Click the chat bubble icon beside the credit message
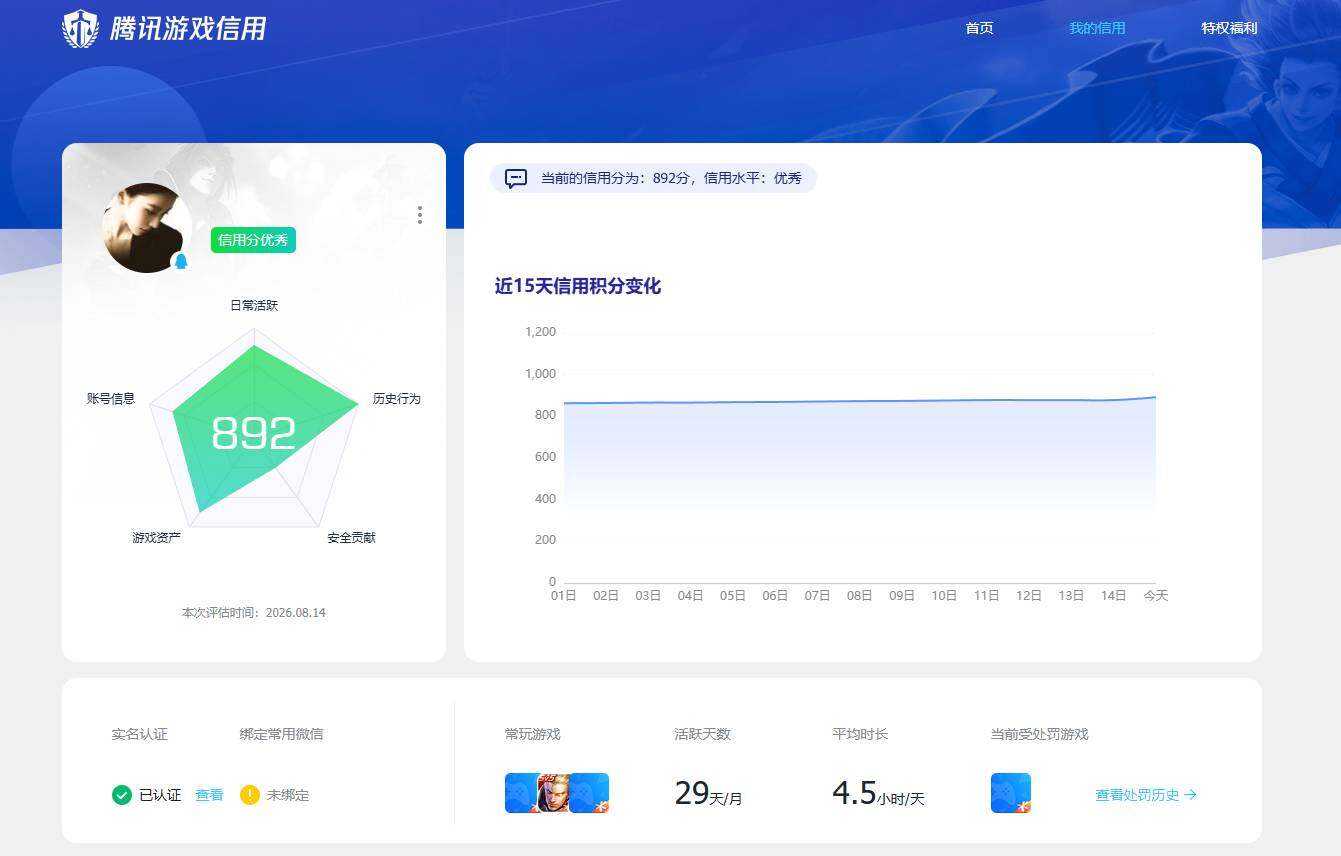The image size is (1341, 856). click(x=516, y=179)
